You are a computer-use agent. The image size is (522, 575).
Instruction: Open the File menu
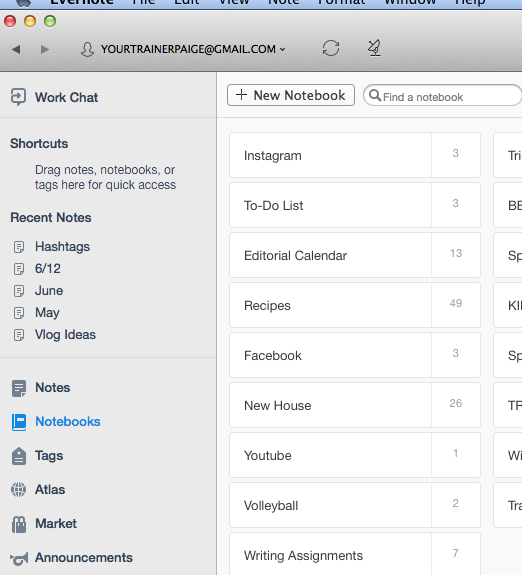(143, 2)
